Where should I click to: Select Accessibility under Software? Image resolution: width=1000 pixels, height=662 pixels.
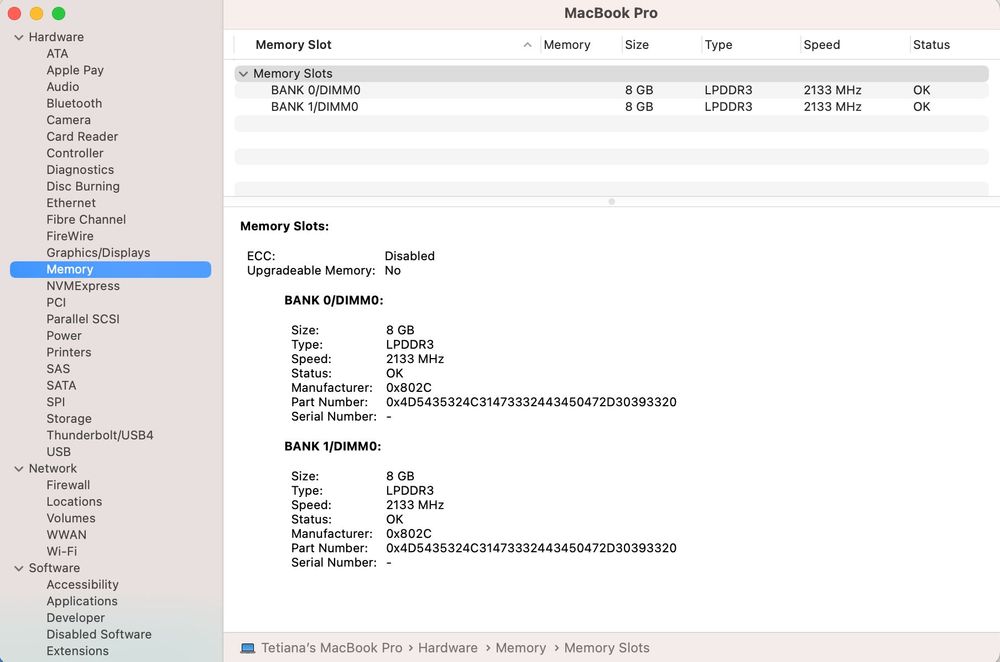(x=82, y=584)
